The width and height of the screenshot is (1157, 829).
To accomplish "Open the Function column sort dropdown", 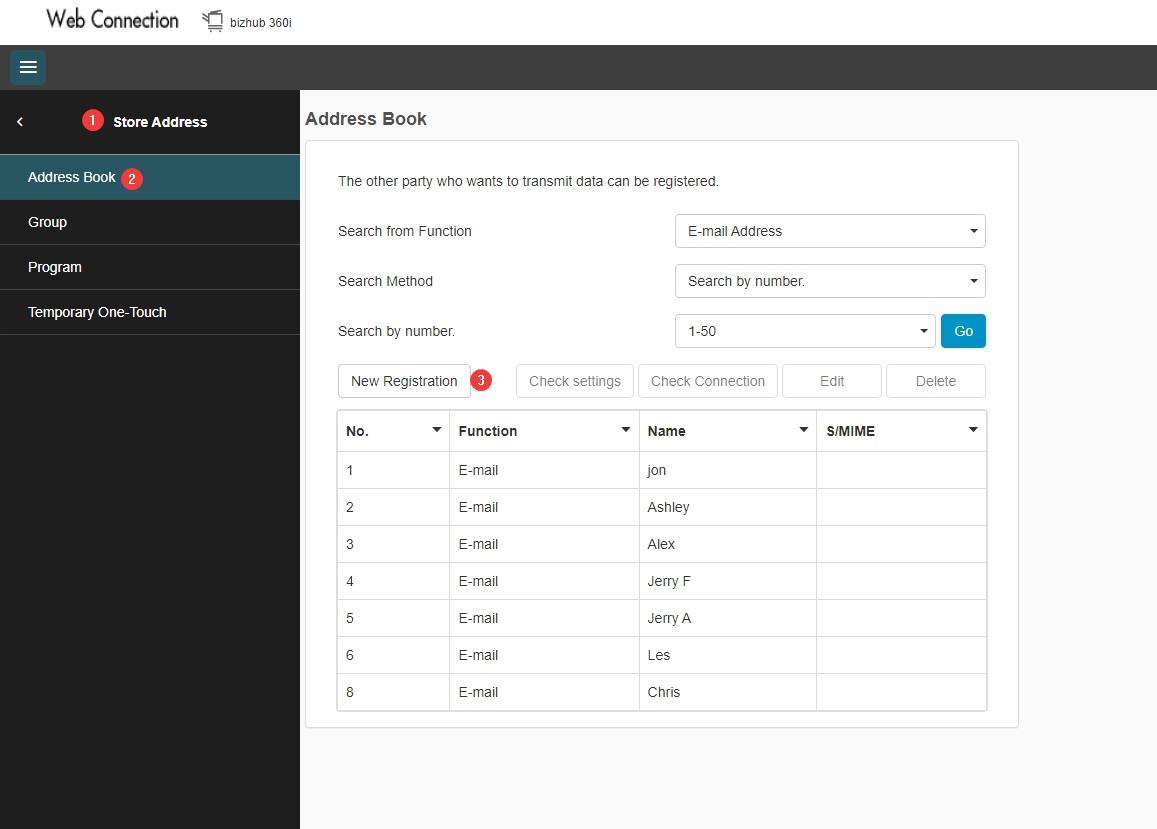I will click(x=626, y=430).
